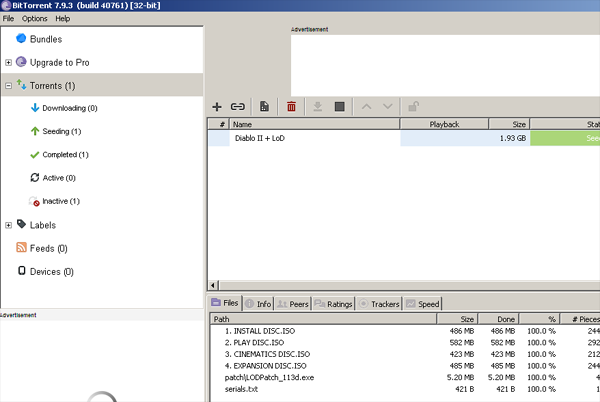Sort files by % column
Viewport: 600px width, 402px height.
[x=540, y=319]
